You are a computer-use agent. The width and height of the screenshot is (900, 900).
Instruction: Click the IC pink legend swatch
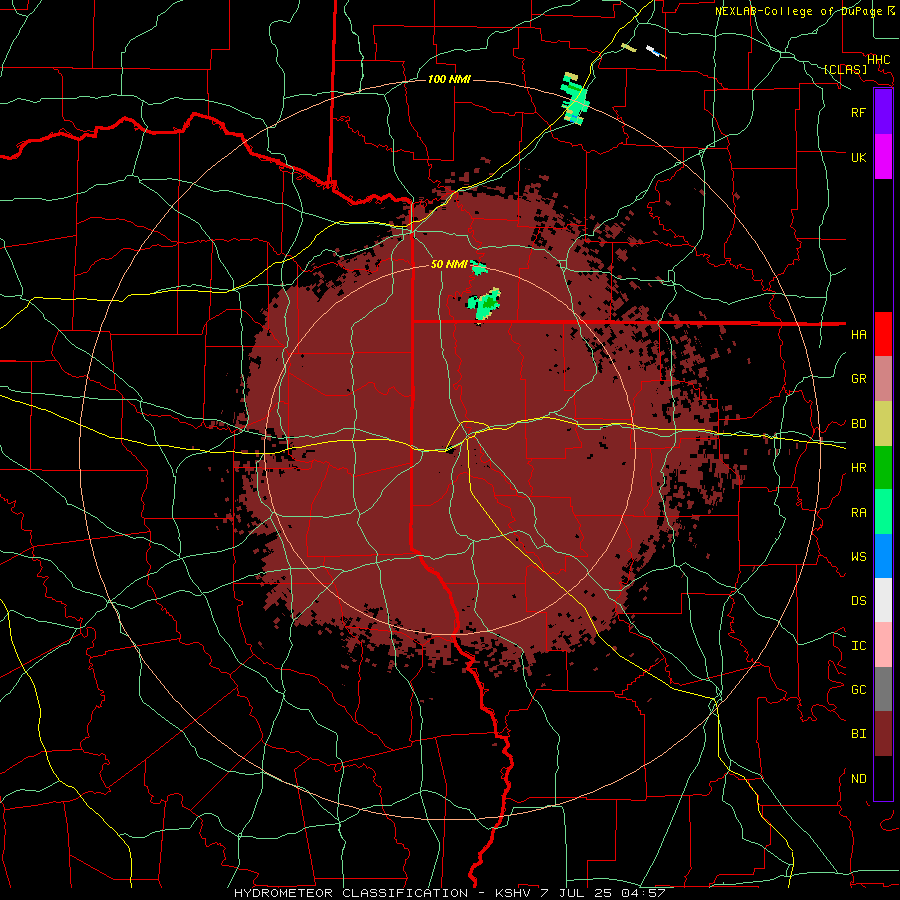click(x=883, y=645)
